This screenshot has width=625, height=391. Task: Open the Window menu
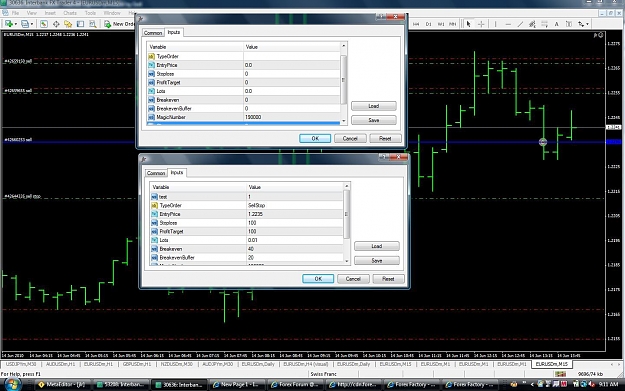tap(112, 13)
